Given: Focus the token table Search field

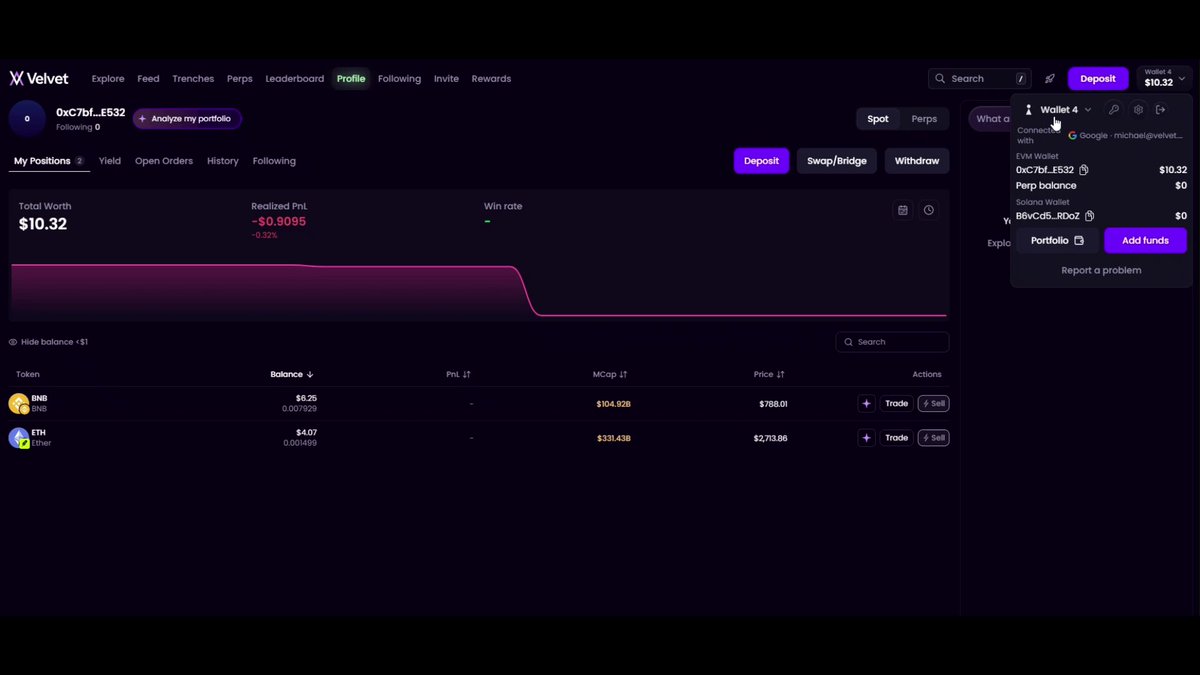Looking at the screenshot, I should [x=892, y=342].
